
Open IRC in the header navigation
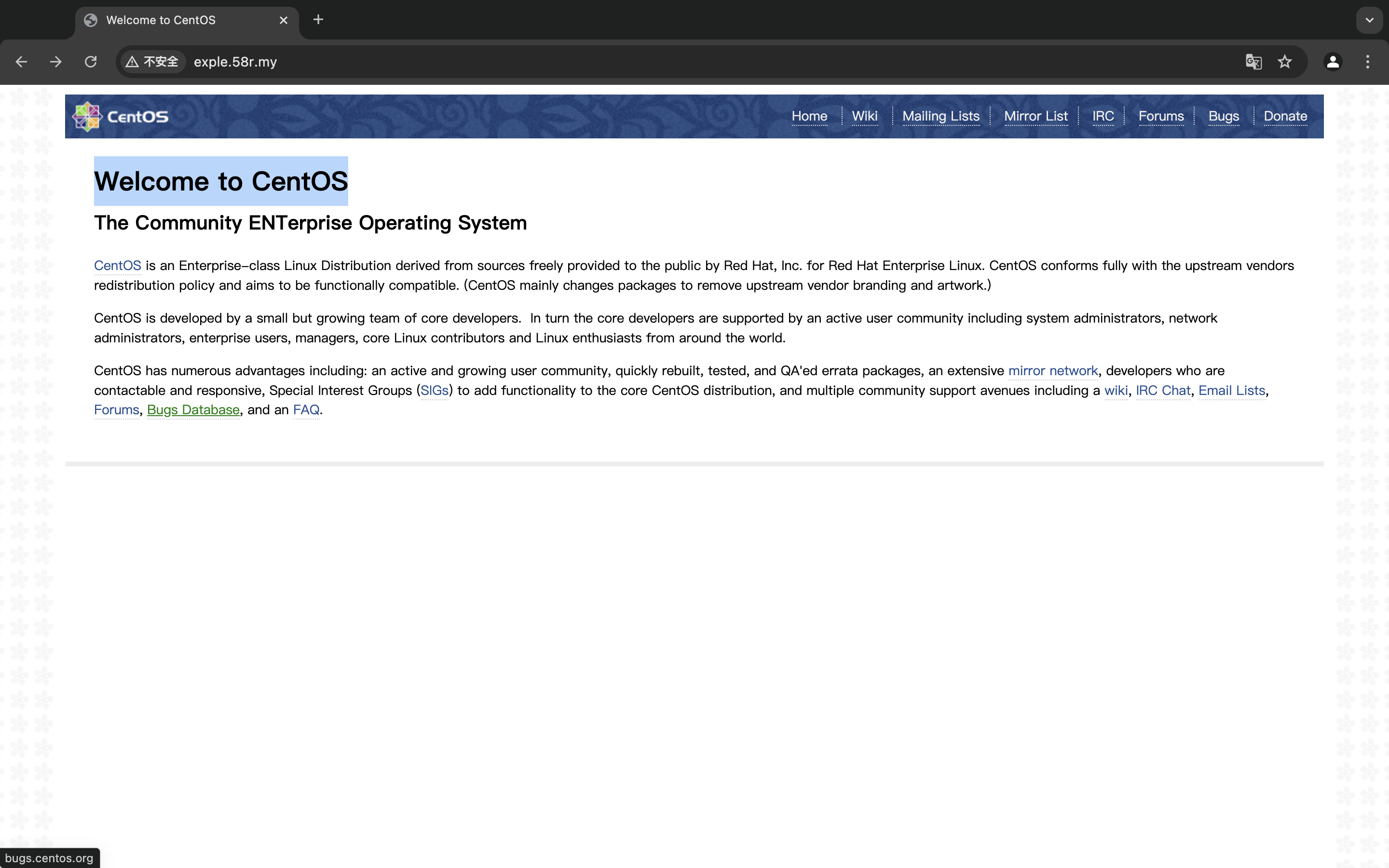click(1103, 116)
